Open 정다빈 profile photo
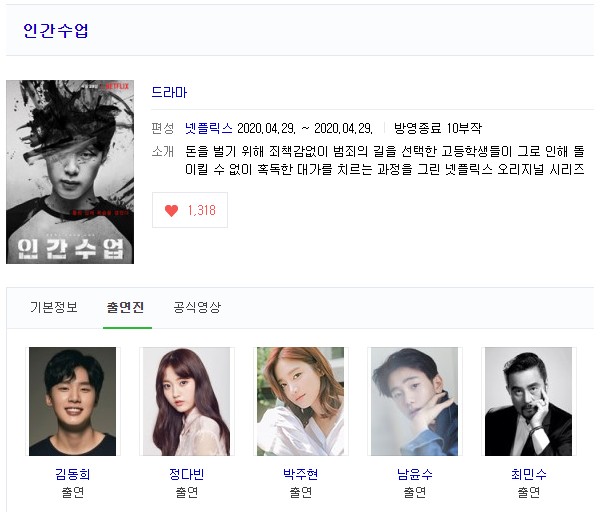 [x=186, y=401]
